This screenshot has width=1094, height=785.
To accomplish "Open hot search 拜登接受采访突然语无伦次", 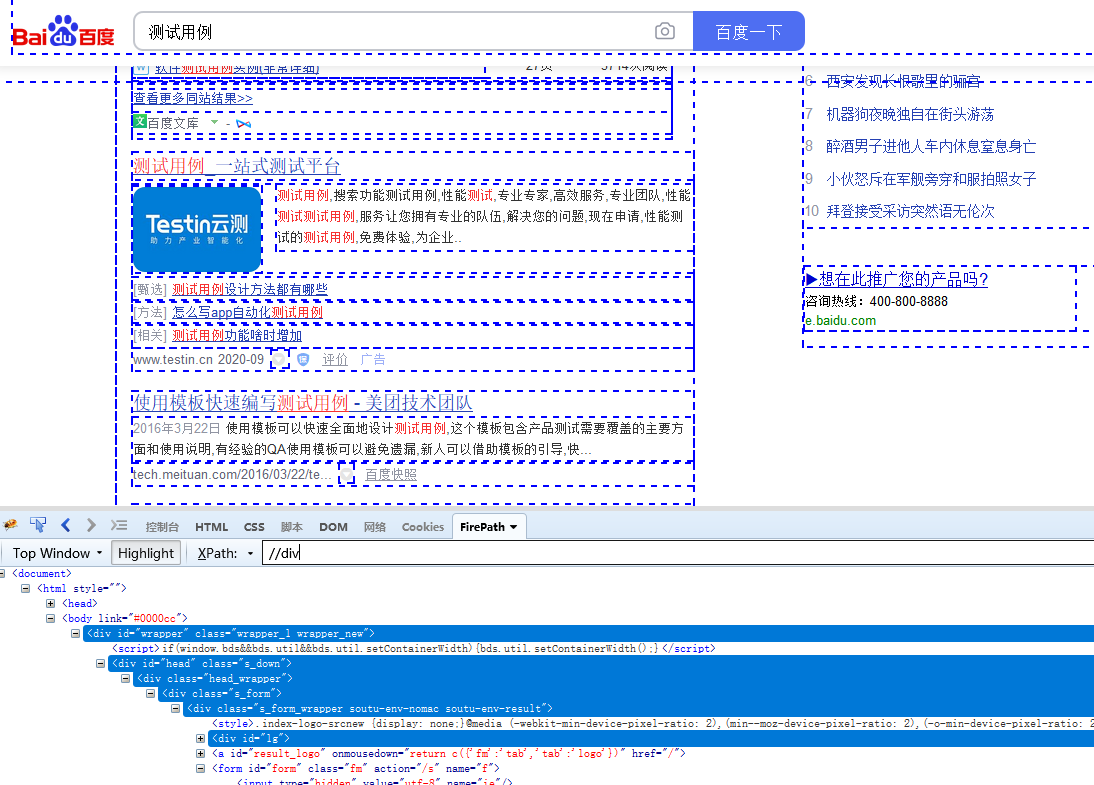I will click(x=910, y=211).
